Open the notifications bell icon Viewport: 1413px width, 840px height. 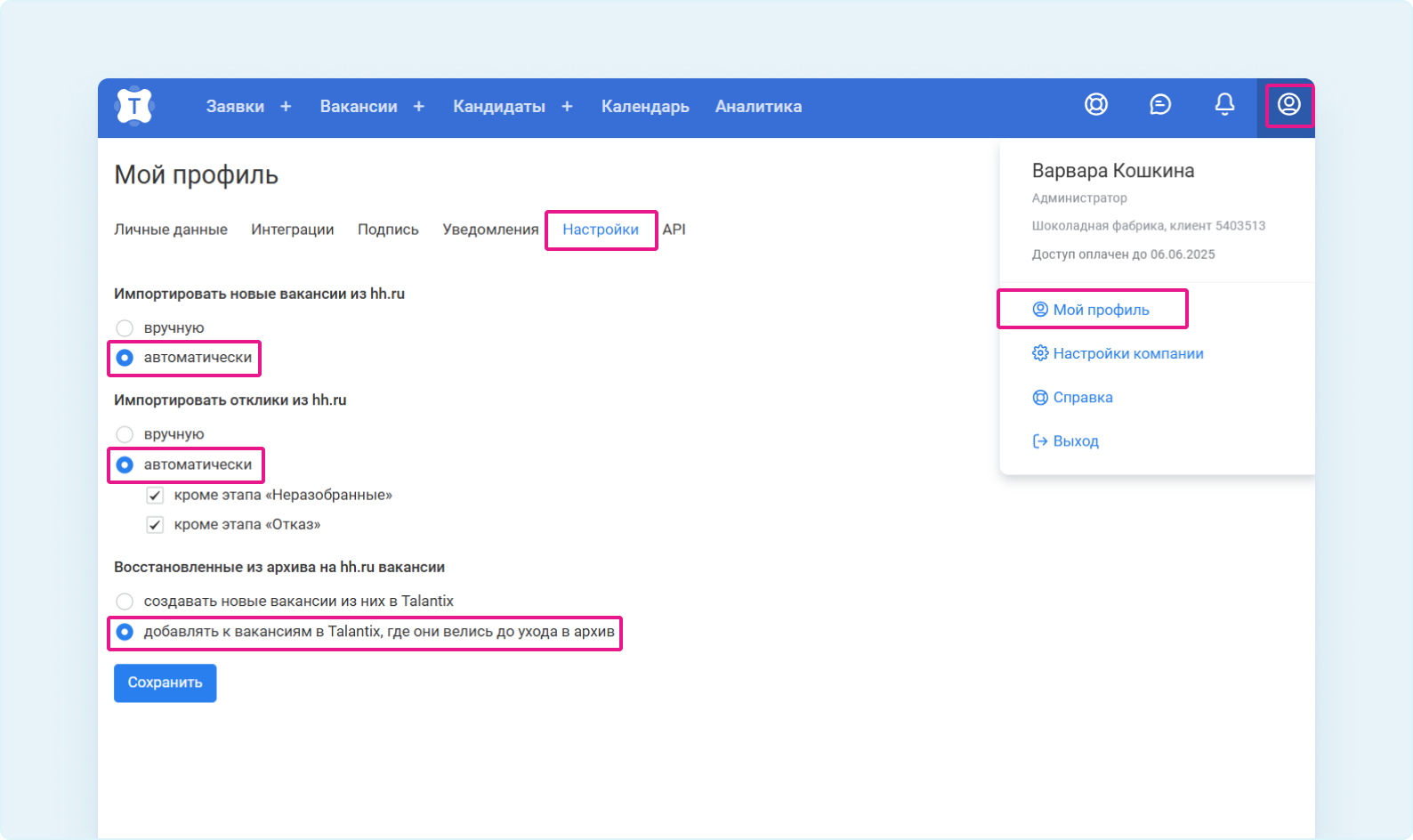(1224, 104)
